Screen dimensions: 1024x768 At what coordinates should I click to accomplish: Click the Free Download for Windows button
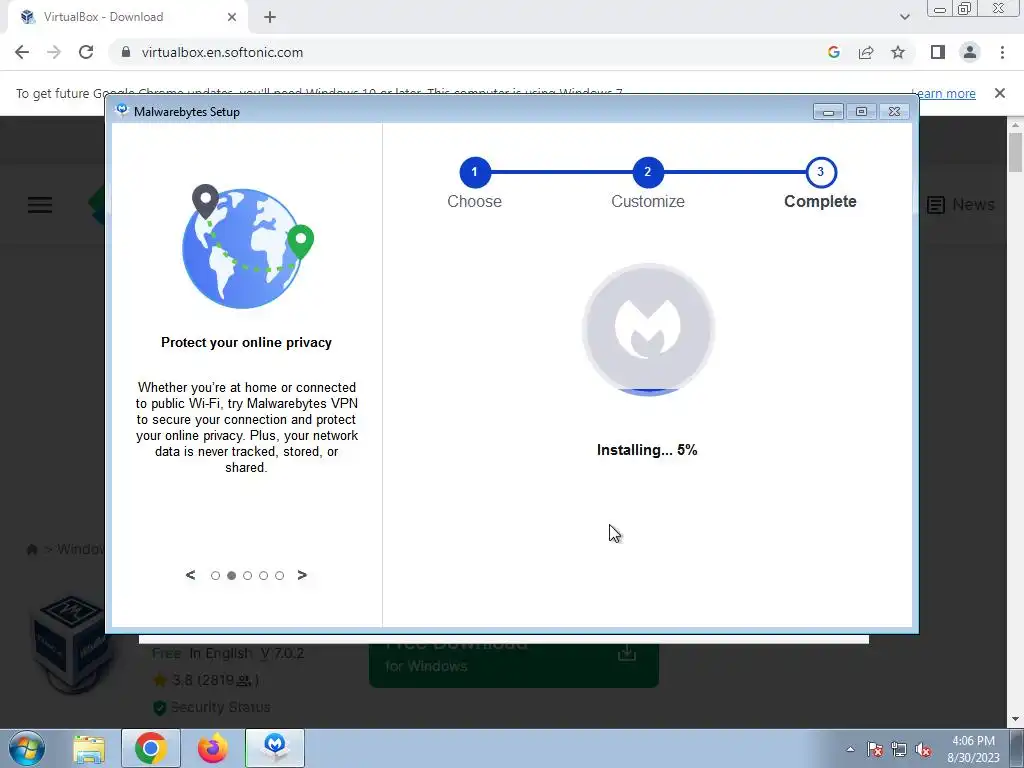[514, 664]
